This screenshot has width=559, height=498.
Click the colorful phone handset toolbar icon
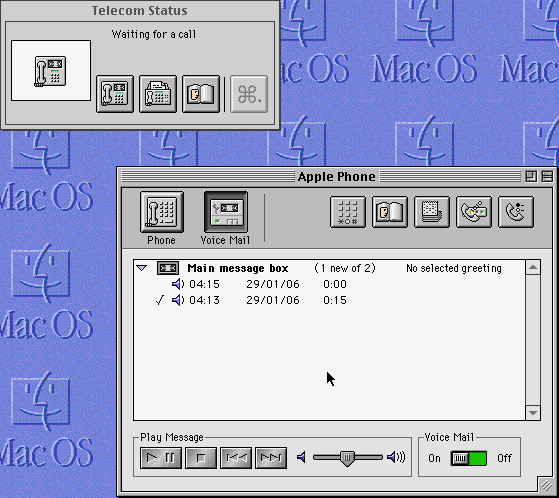[474, 212]
